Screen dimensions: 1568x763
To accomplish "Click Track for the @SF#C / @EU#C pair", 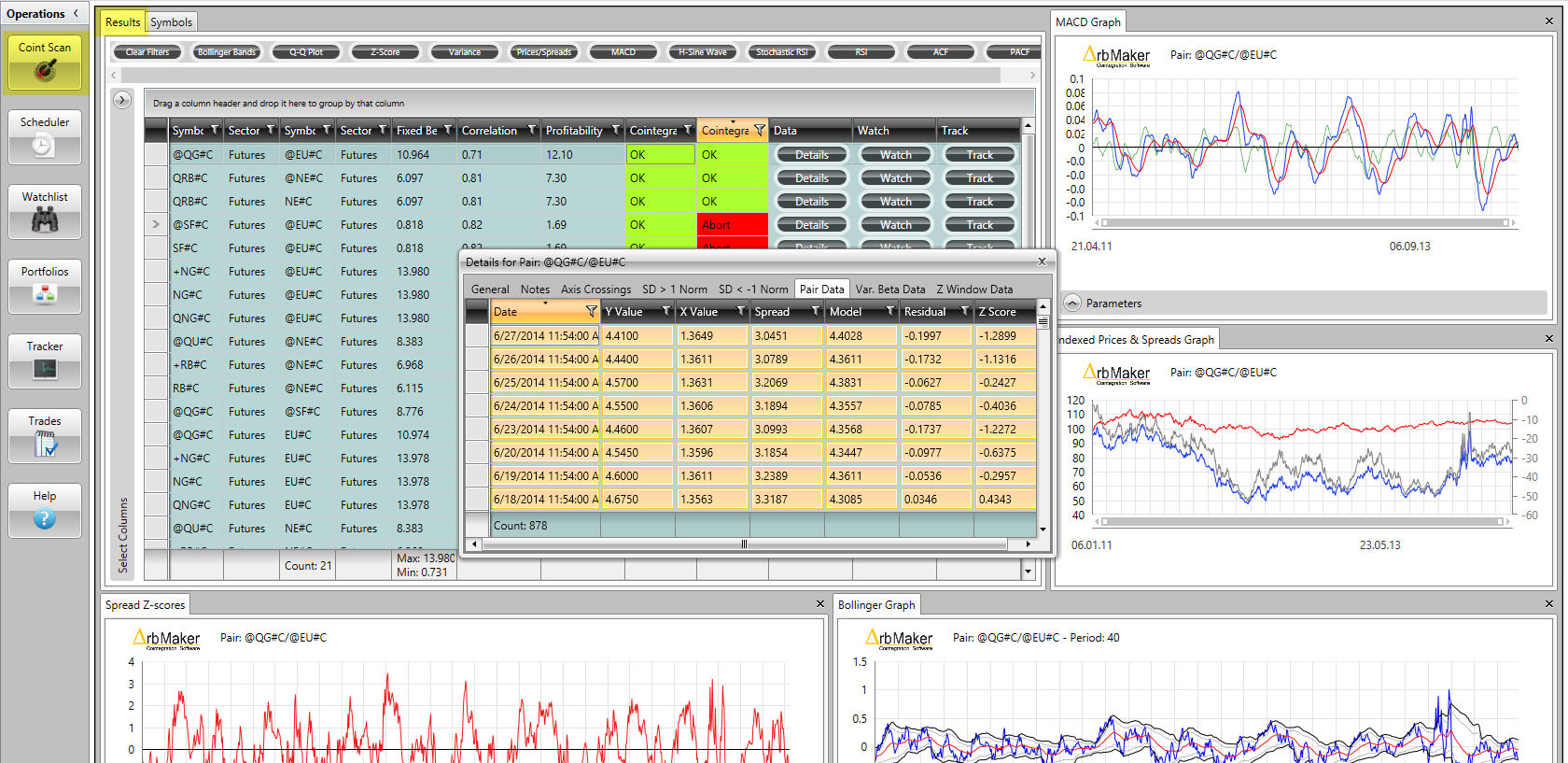I will 979,225.
